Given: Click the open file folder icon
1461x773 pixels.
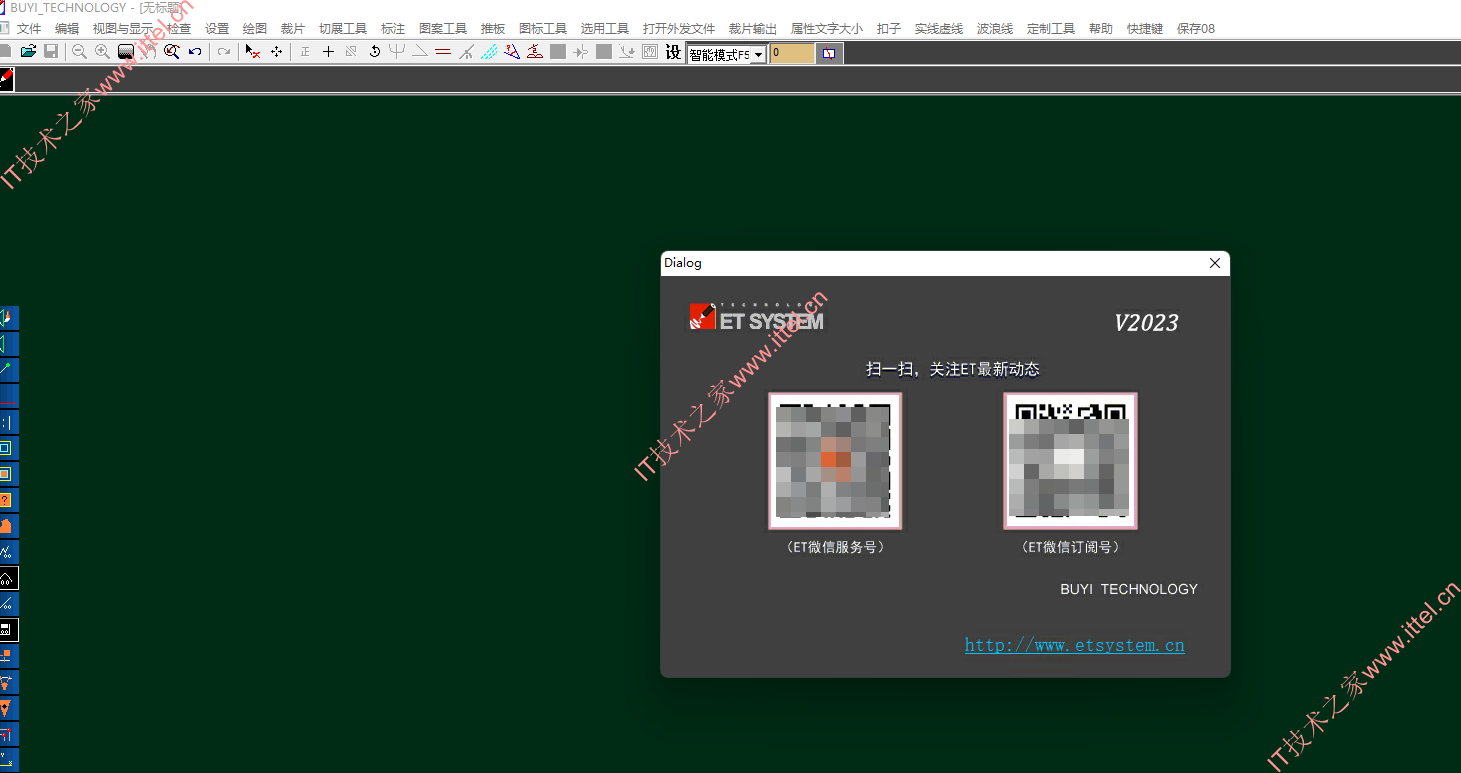Looking at the screenshot, I should pos(28,52).
